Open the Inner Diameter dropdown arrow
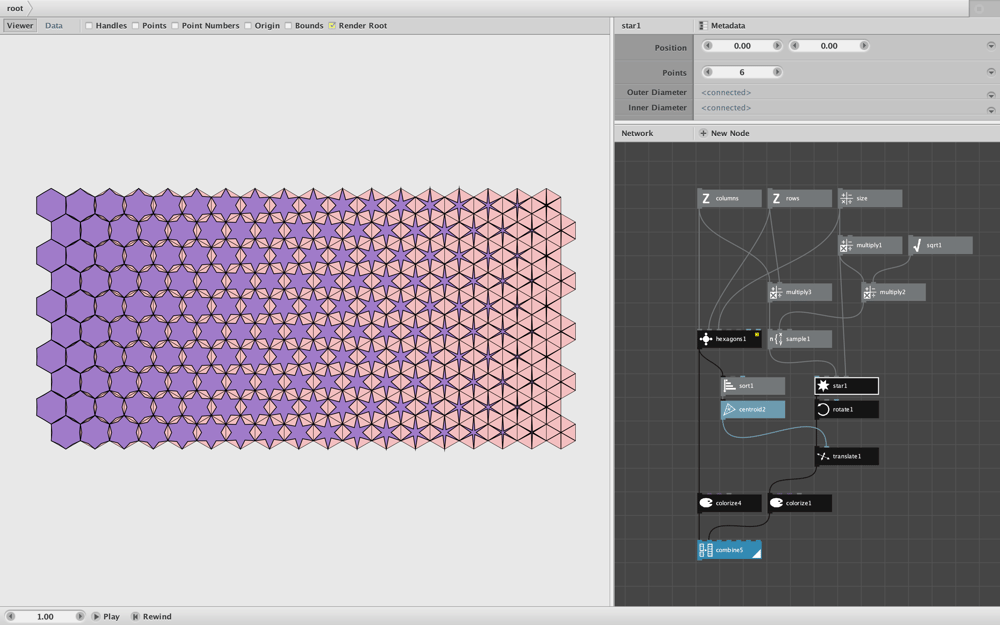1000x625 pixels. (x=991, y=110)
